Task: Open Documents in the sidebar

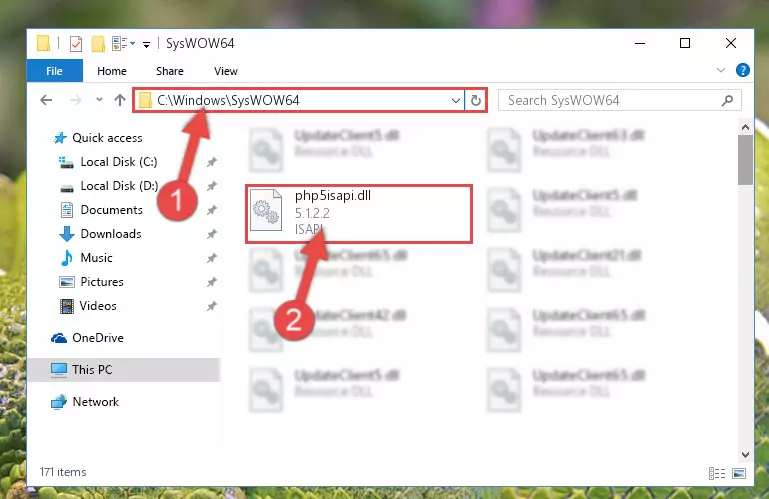Action: point(111,210)
